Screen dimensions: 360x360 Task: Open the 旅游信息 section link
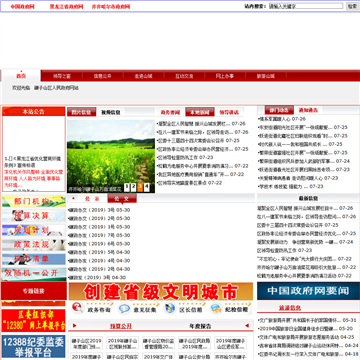click(x=290, y=308)
